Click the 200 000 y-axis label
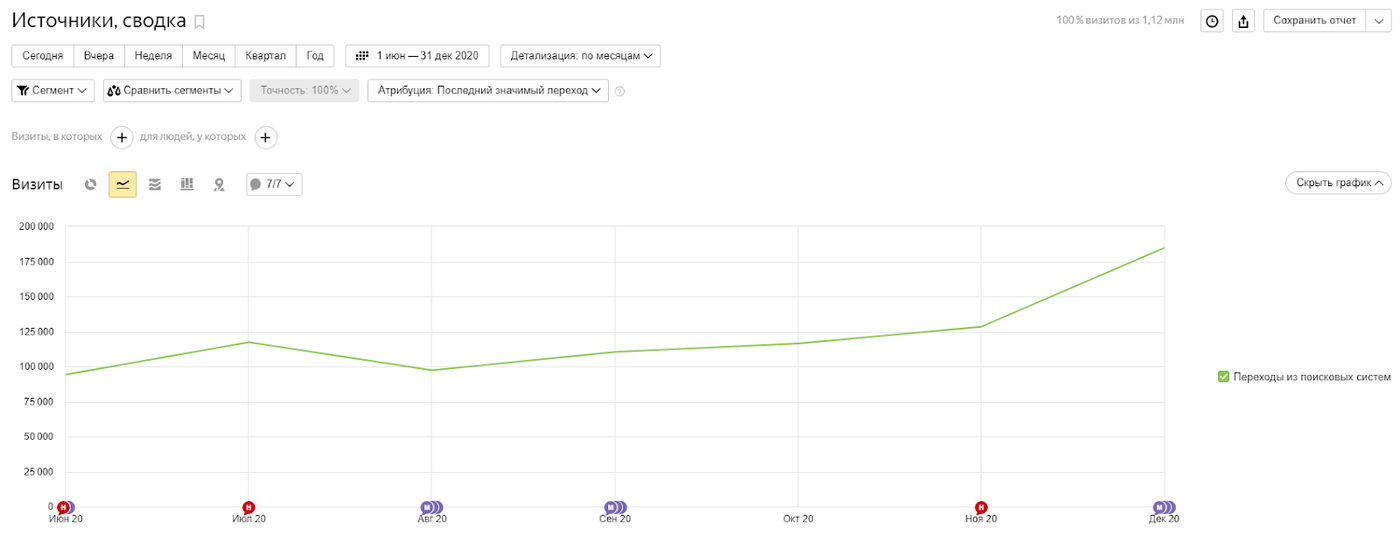This screenshot has height=542, width=1400. [36, 227]
